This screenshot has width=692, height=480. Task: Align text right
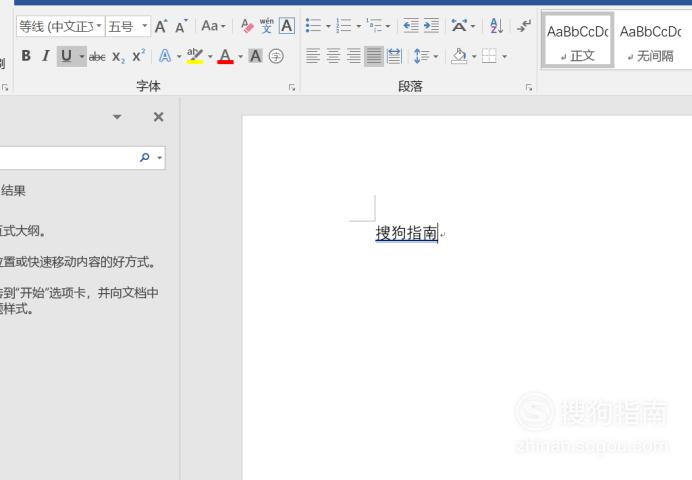click(x=354, y=56)
